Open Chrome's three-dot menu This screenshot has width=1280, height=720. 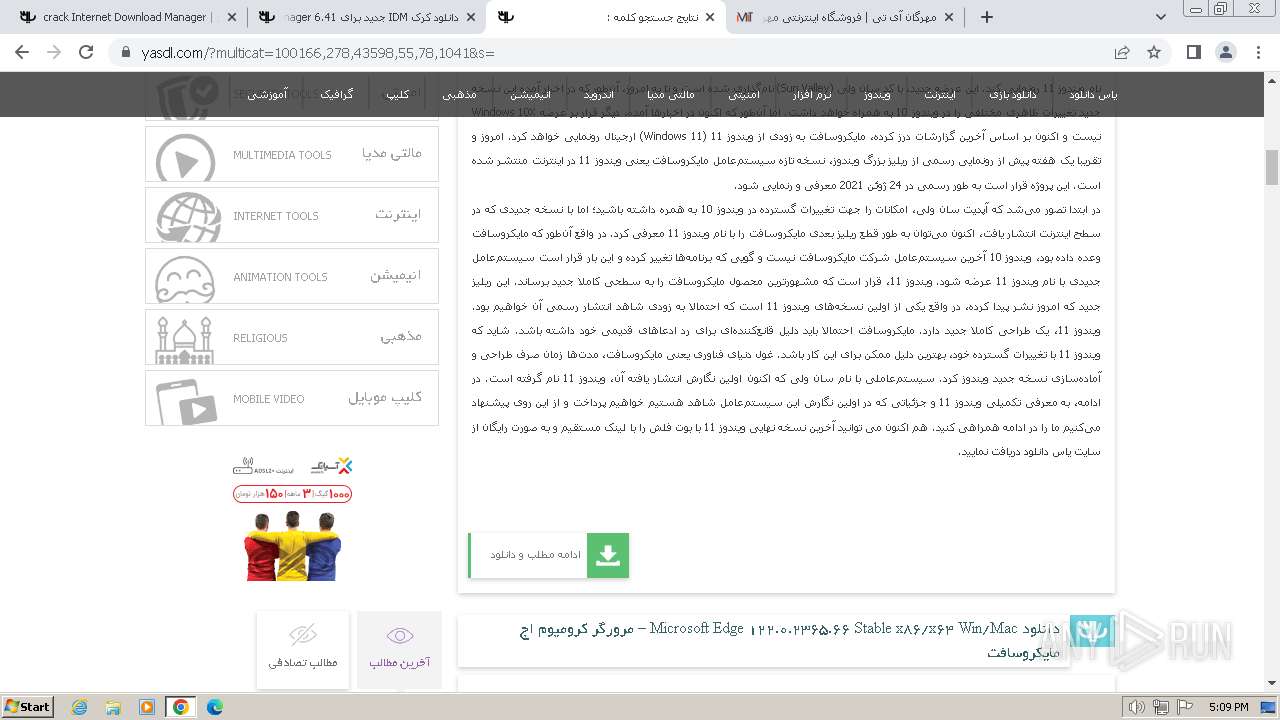pos(1257,52)
